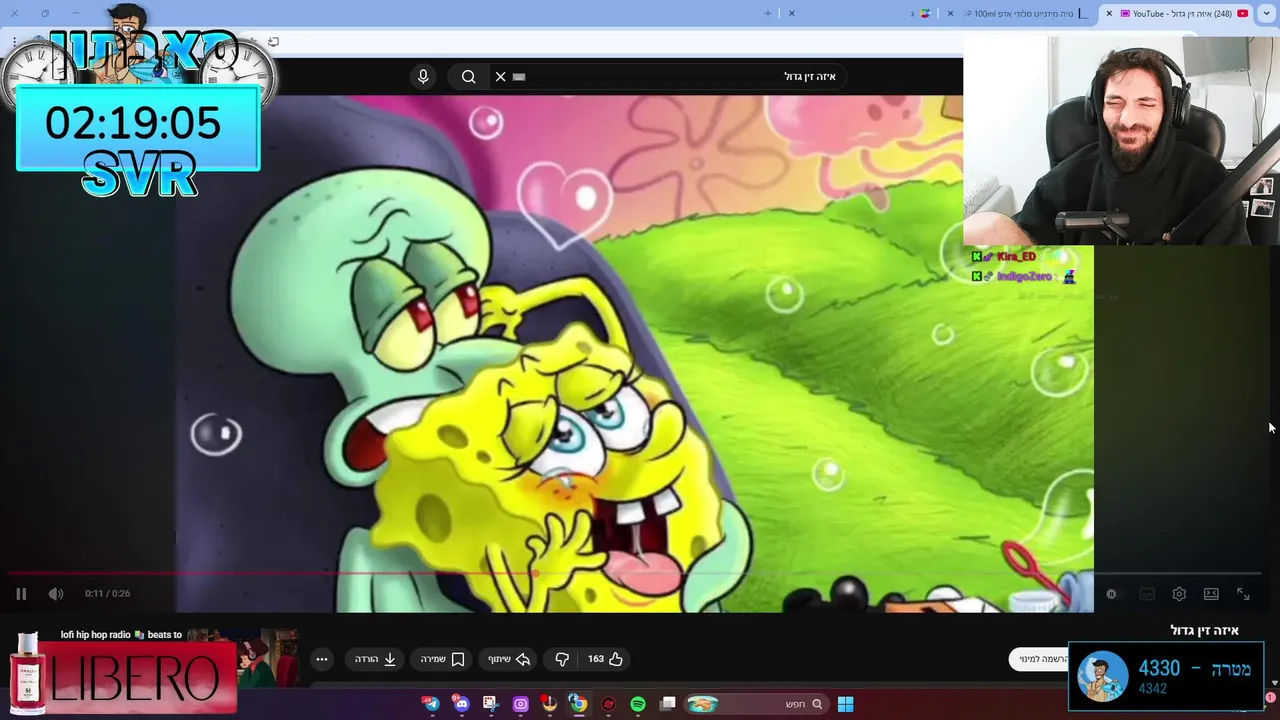Click the Save (שמירה) button
Screen dimensions: 1280x720
[x=442, y=659]
